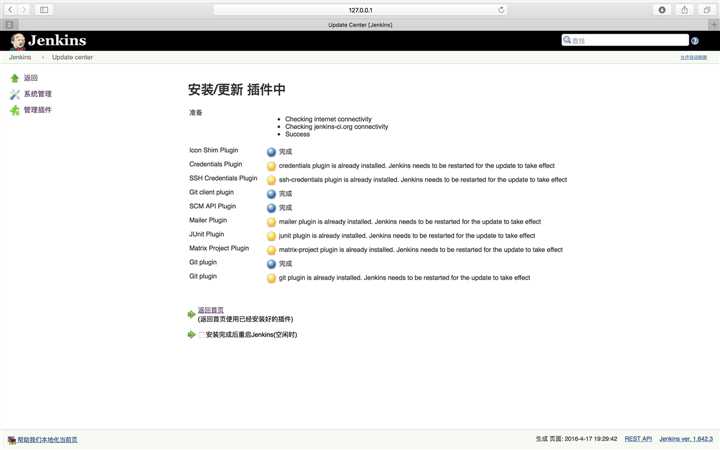Click the 'Matrix Project Plugin' row label
The width and height of the screenshot is (720, 450).
tap(219, 248)
